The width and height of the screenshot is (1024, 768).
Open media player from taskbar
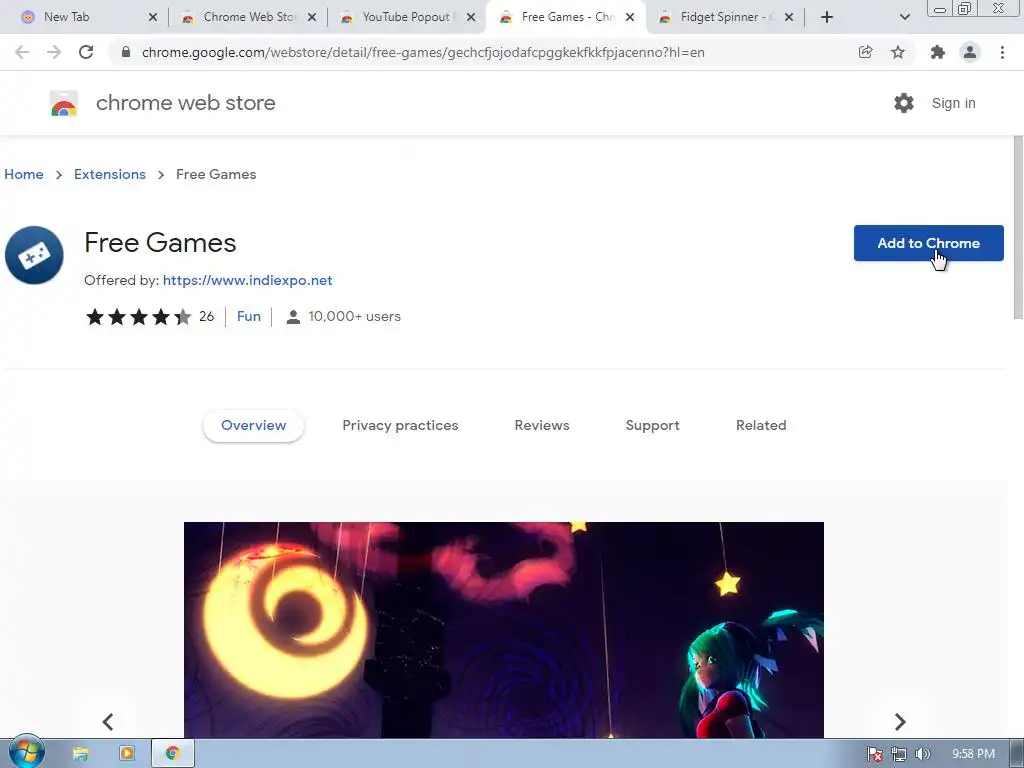(x=127, y=754)
